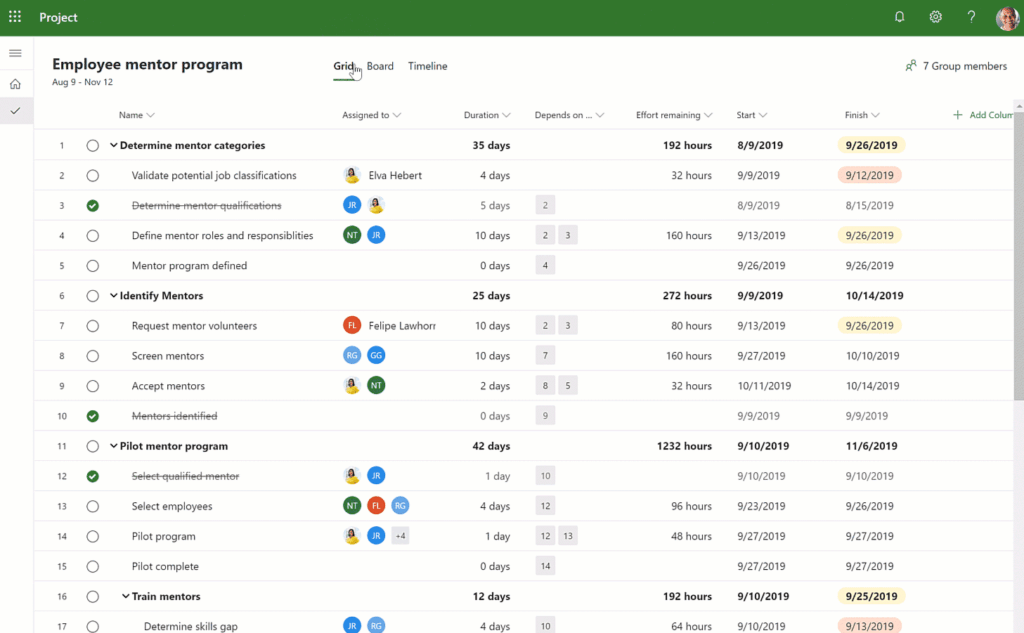The width and height of the screenshot is (1024, 633).
Task: Click +4 more assignees on Pilot program row
Action: point(400,536)
